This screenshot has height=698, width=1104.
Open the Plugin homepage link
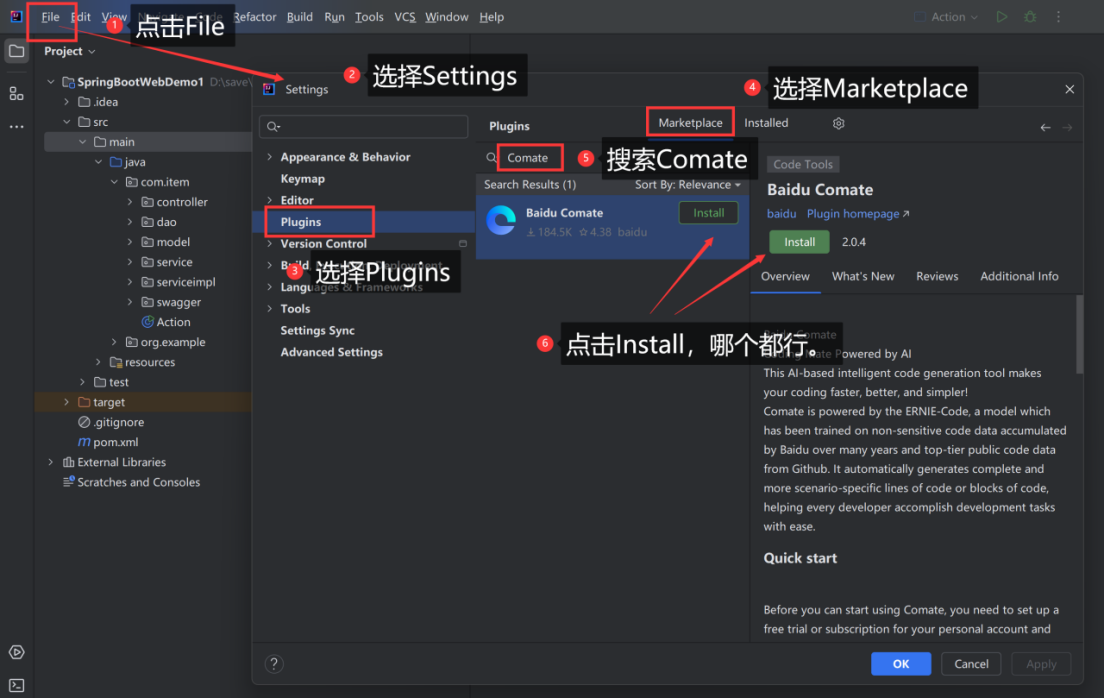858,213
